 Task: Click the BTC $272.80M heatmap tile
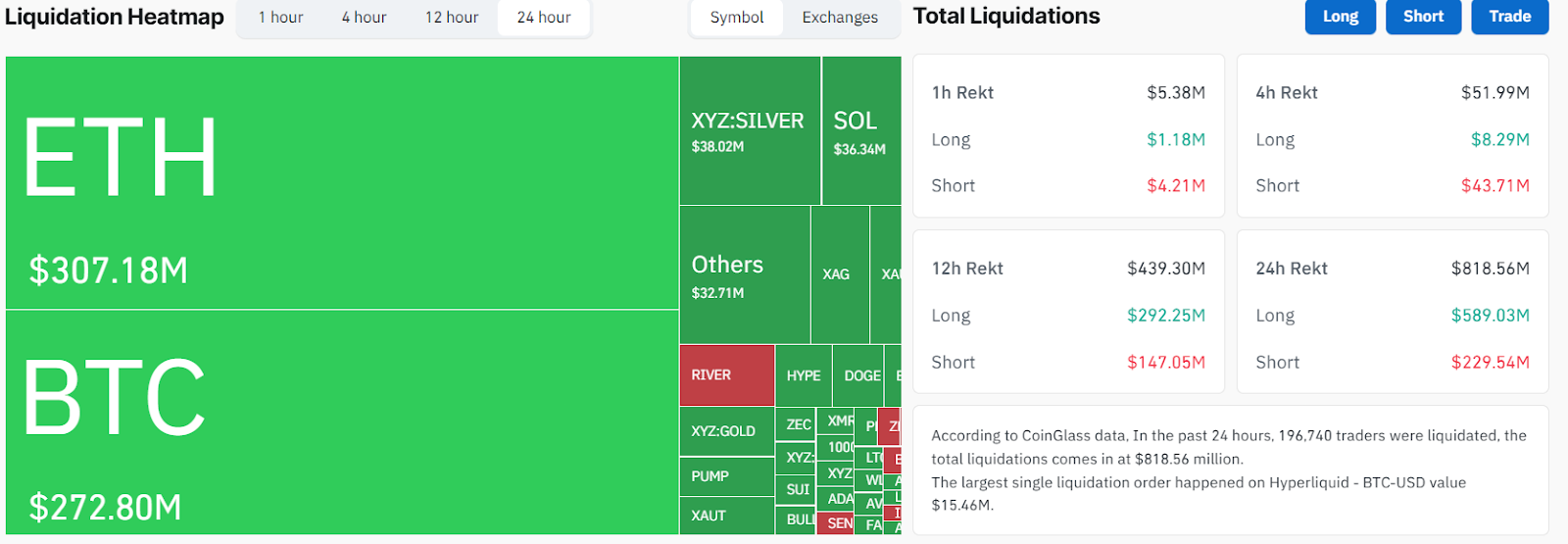tap(341, 422)
